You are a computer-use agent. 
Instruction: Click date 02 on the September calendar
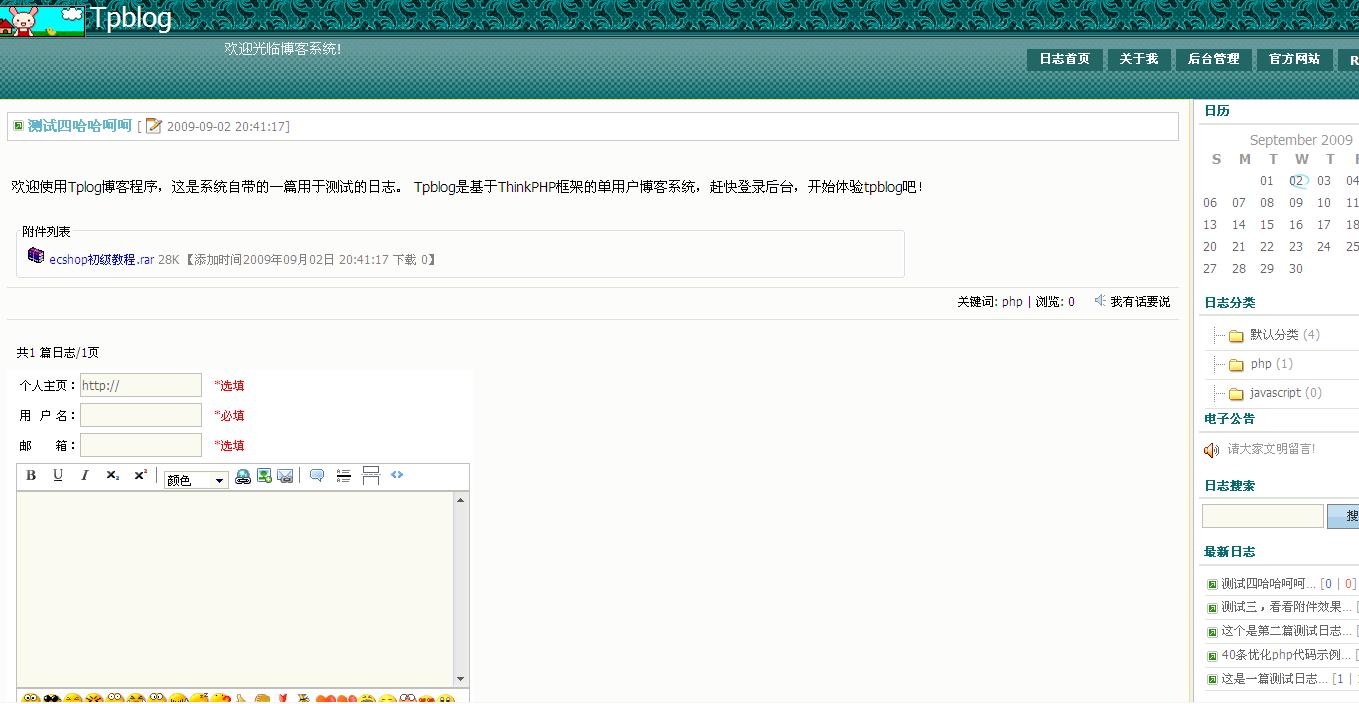(x=1298, y=181)
